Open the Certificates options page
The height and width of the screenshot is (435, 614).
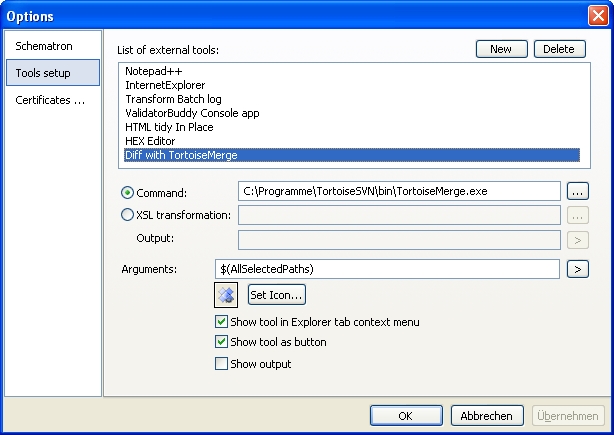point(53,100)
